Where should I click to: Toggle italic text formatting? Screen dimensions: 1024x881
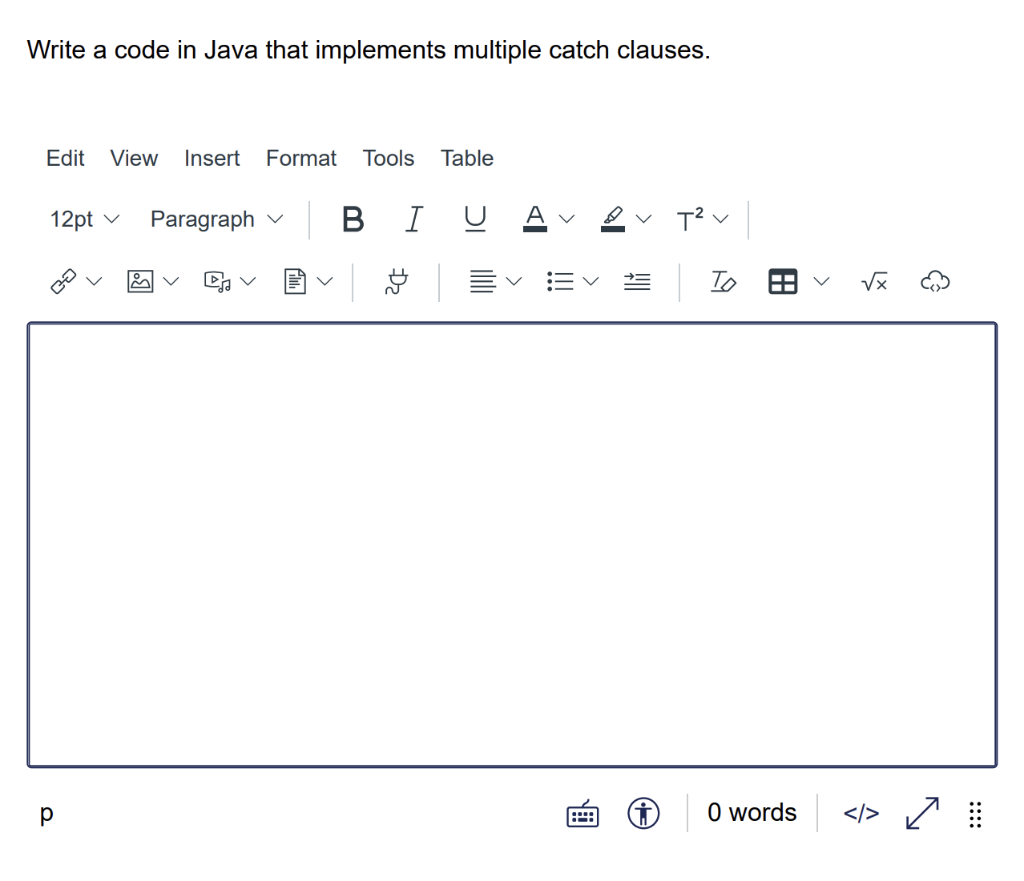click(x=413, y=219)
